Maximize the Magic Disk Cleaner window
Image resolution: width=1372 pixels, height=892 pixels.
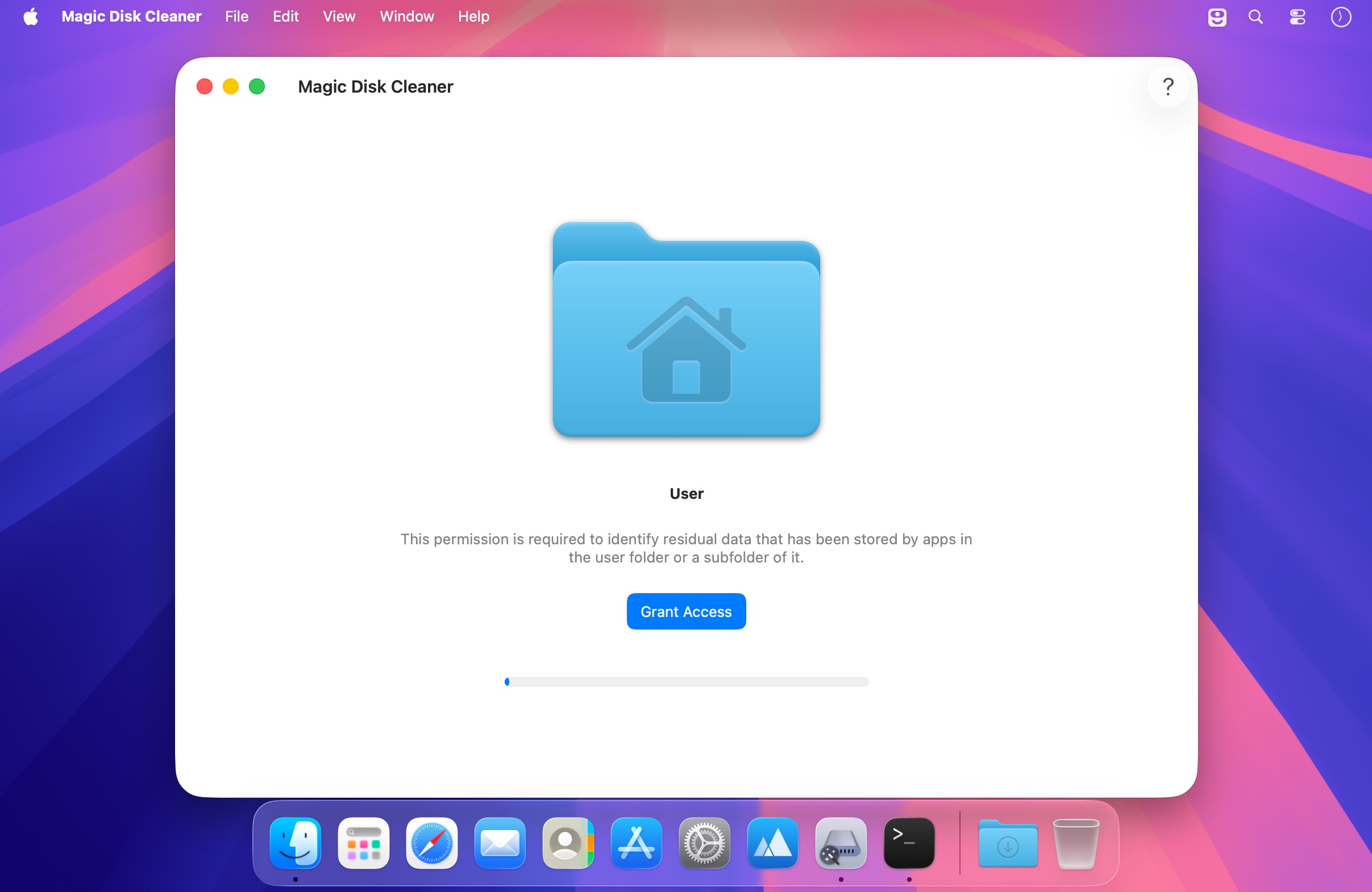point(256,86)
